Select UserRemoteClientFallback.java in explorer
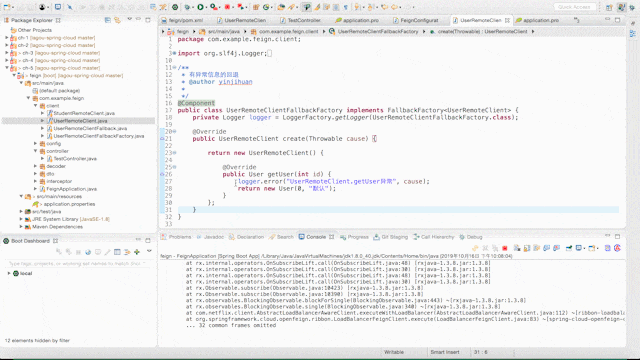The image size is (640, 360). [x=90, y=128]
